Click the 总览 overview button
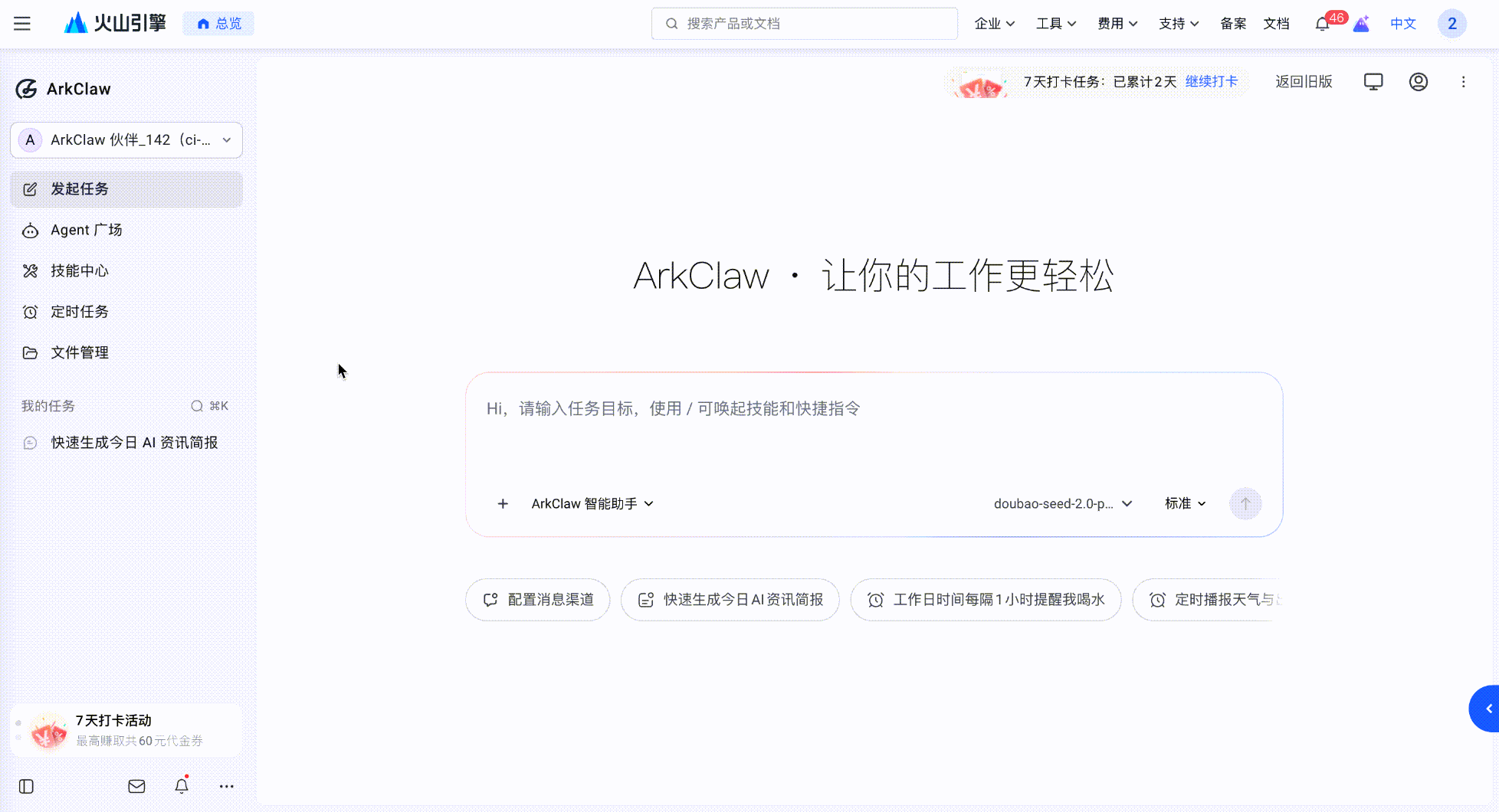1499x812 pixels. point(218,24)
